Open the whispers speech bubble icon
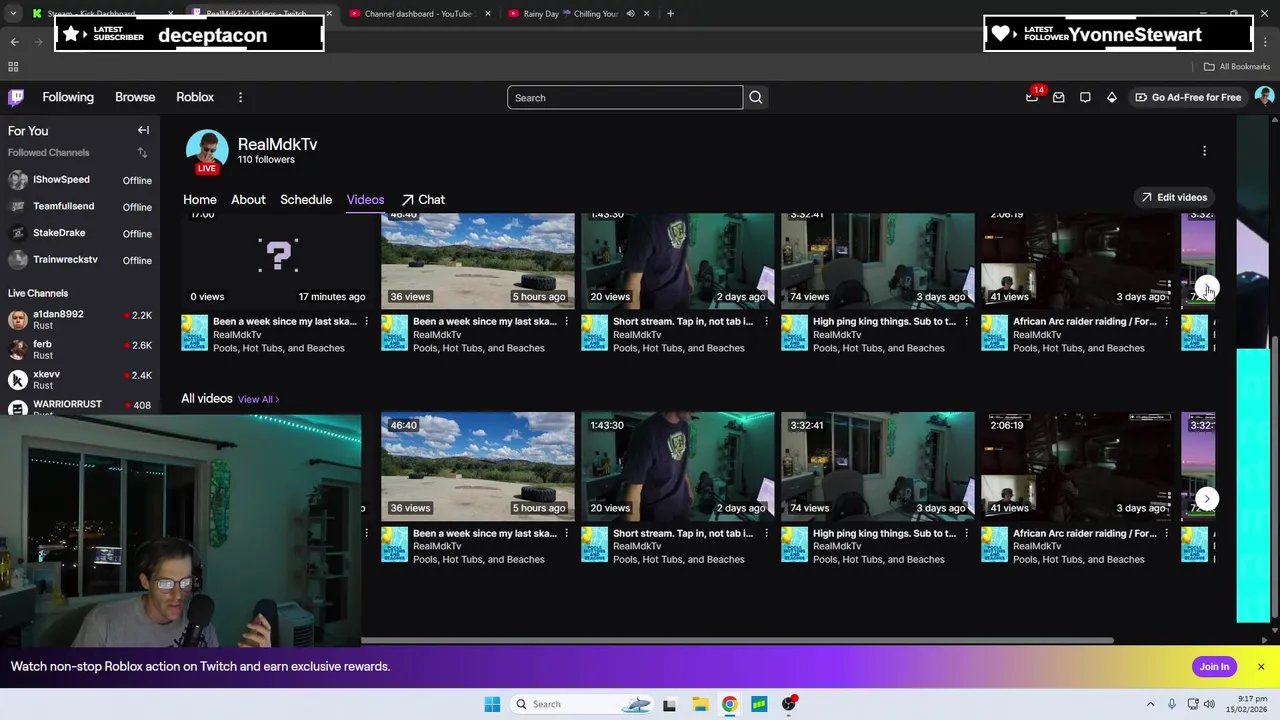Image resolution: width=1280 pixels, height=720 pixels. pos(1085,97)
